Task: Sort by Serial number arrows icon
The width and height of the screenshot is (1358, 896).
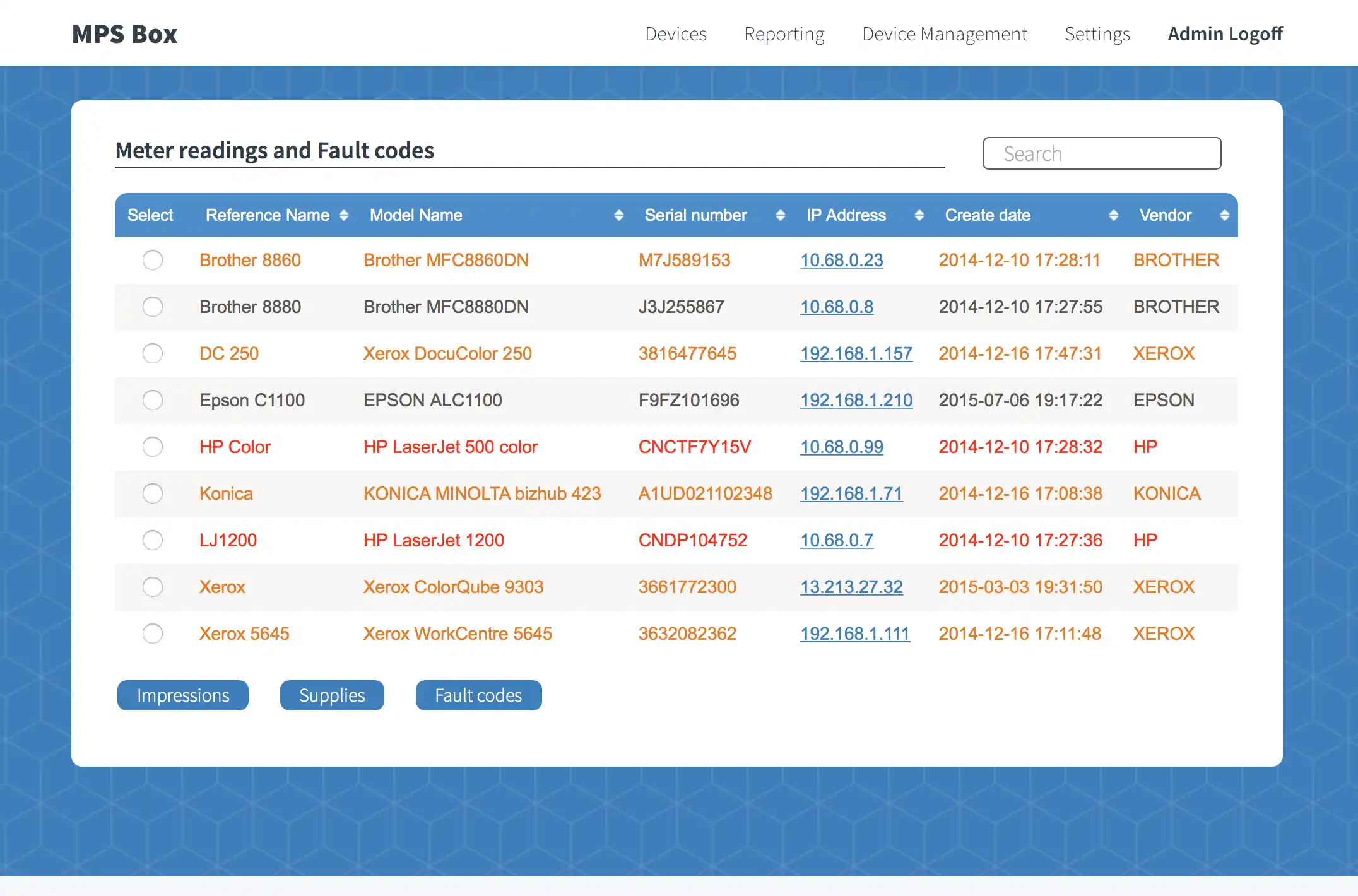Action: pos(781,216)
